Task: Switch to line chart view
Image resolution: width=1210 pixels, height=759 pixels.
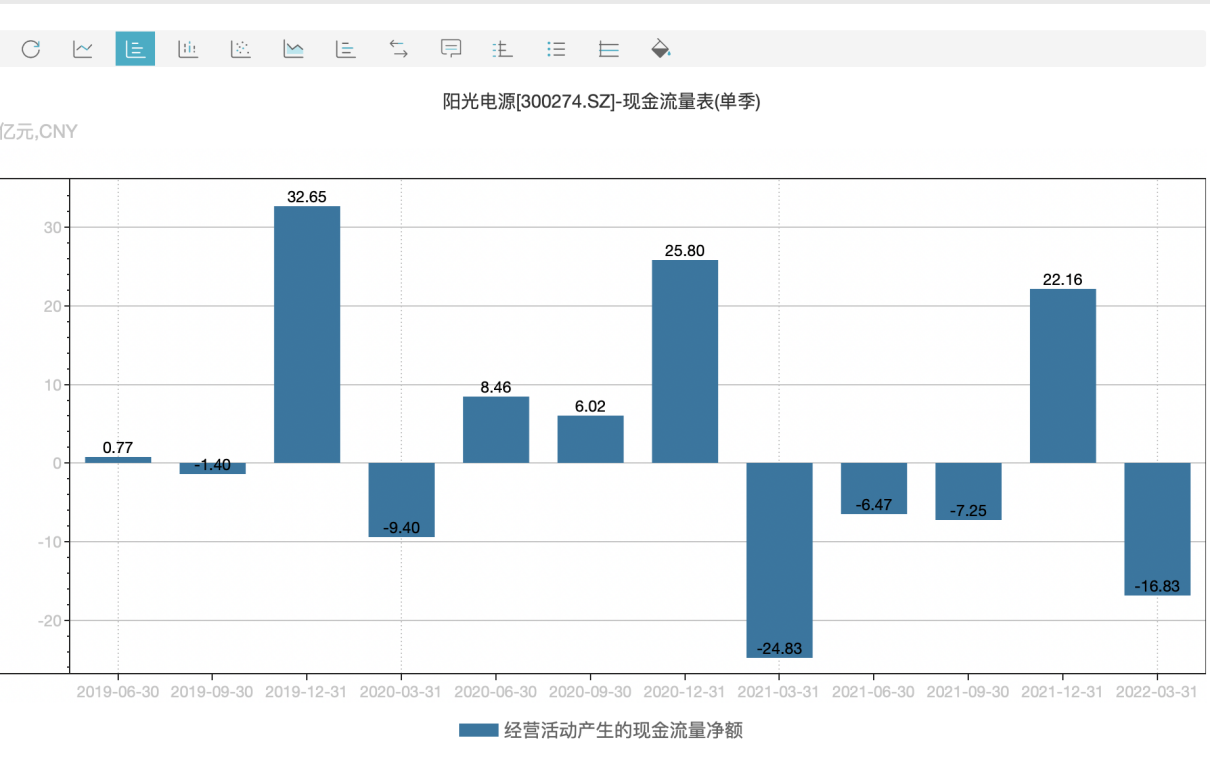Action: tap(83, 48)
